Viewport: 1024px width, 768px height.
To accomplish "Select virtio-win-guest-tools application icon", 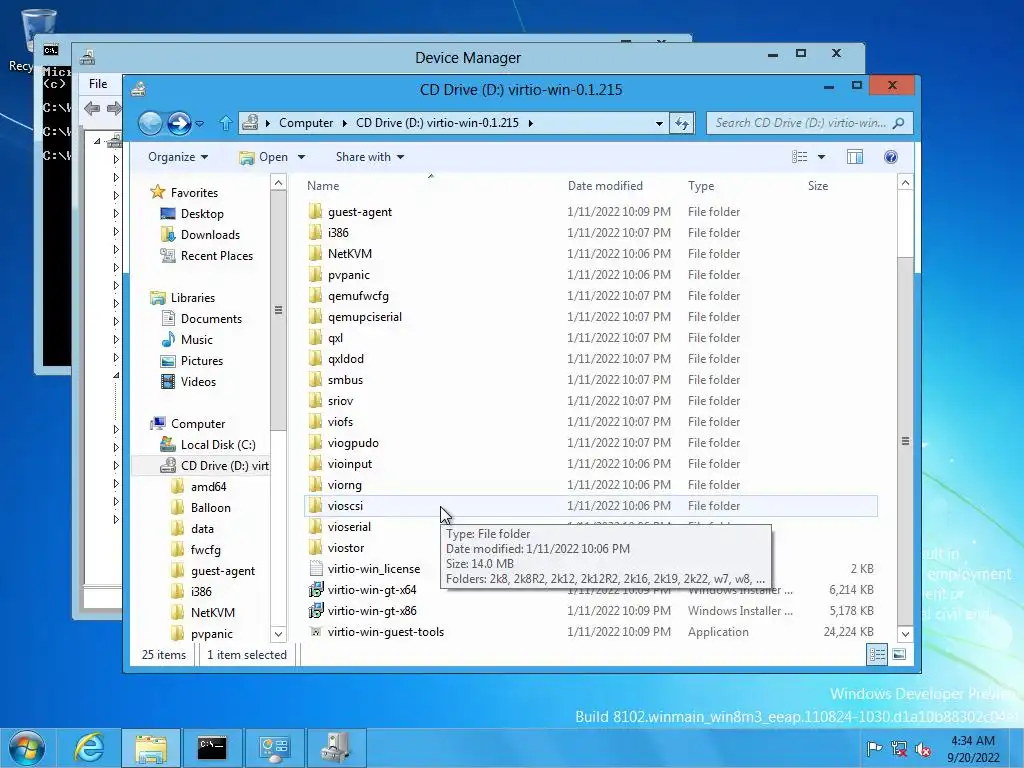I will coord(316,632).
